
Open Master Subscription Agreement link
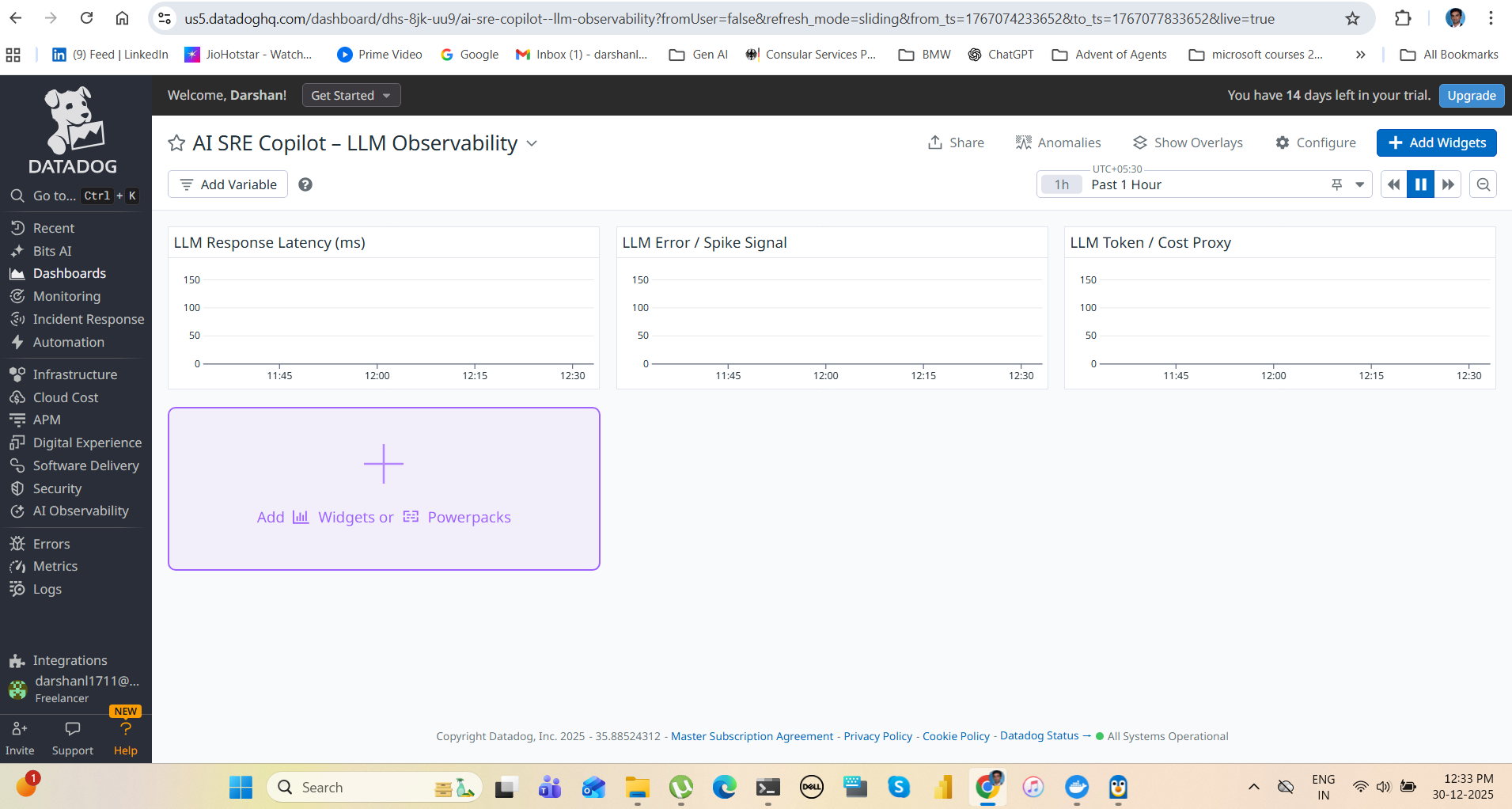752,736
